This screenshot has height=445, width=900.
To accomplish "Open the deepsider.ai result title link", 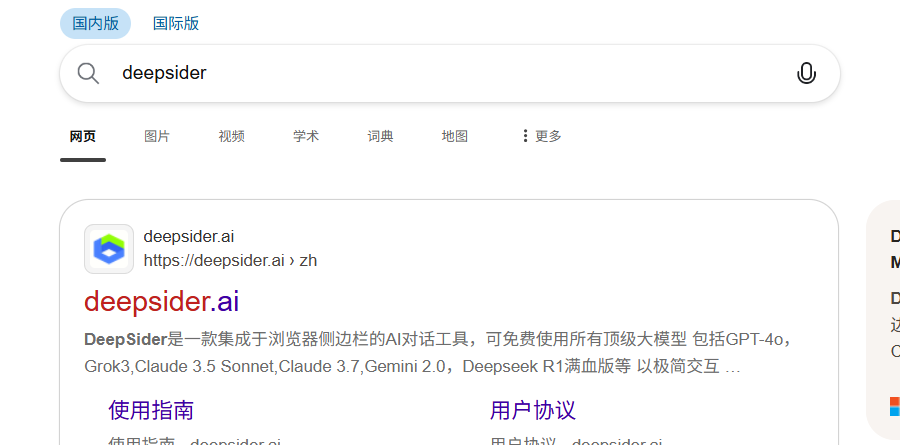I will (161, 301).
